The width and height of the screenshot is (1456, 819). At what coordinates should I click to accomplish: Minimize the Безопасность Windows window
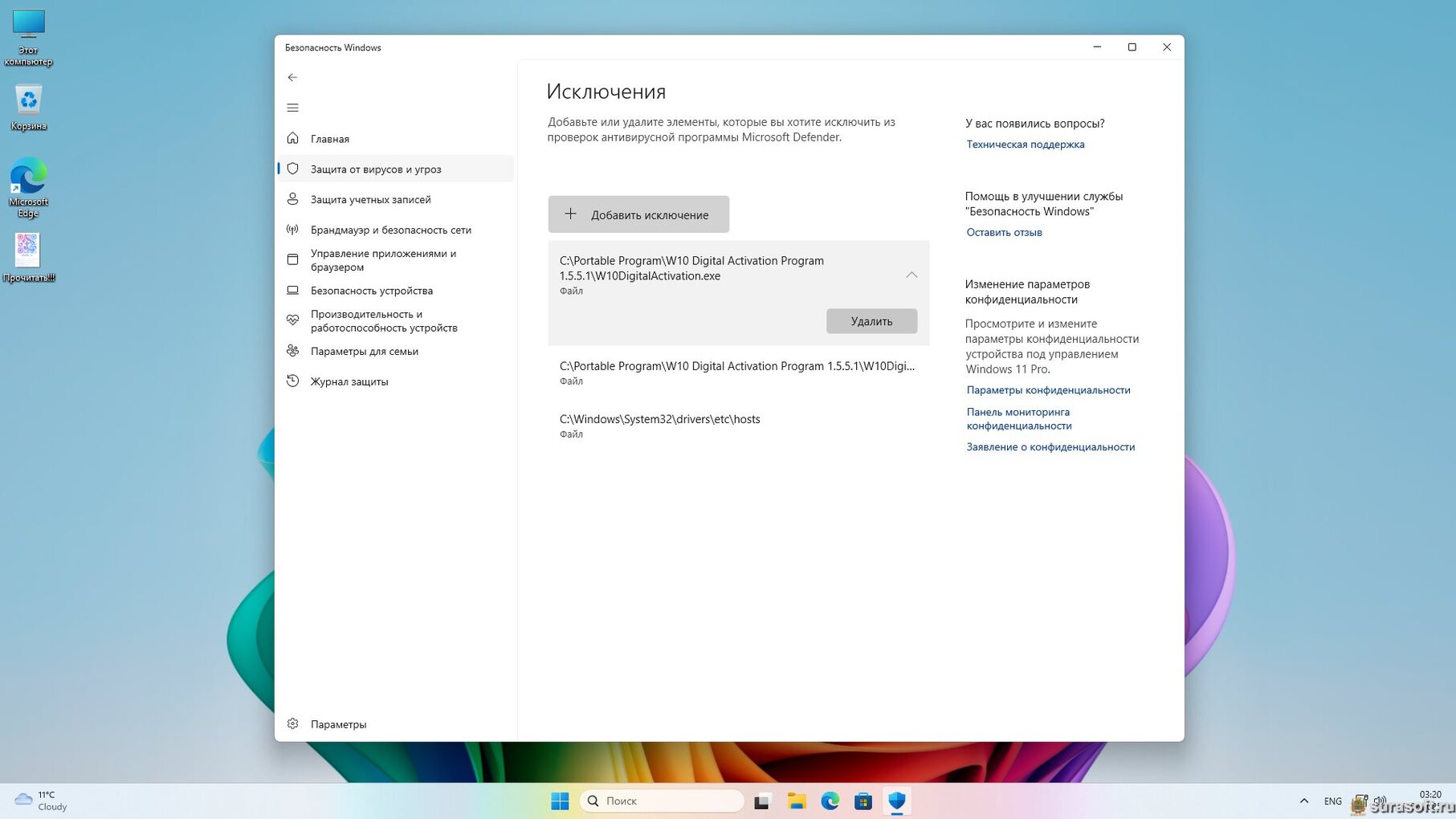click(1097, 47)
